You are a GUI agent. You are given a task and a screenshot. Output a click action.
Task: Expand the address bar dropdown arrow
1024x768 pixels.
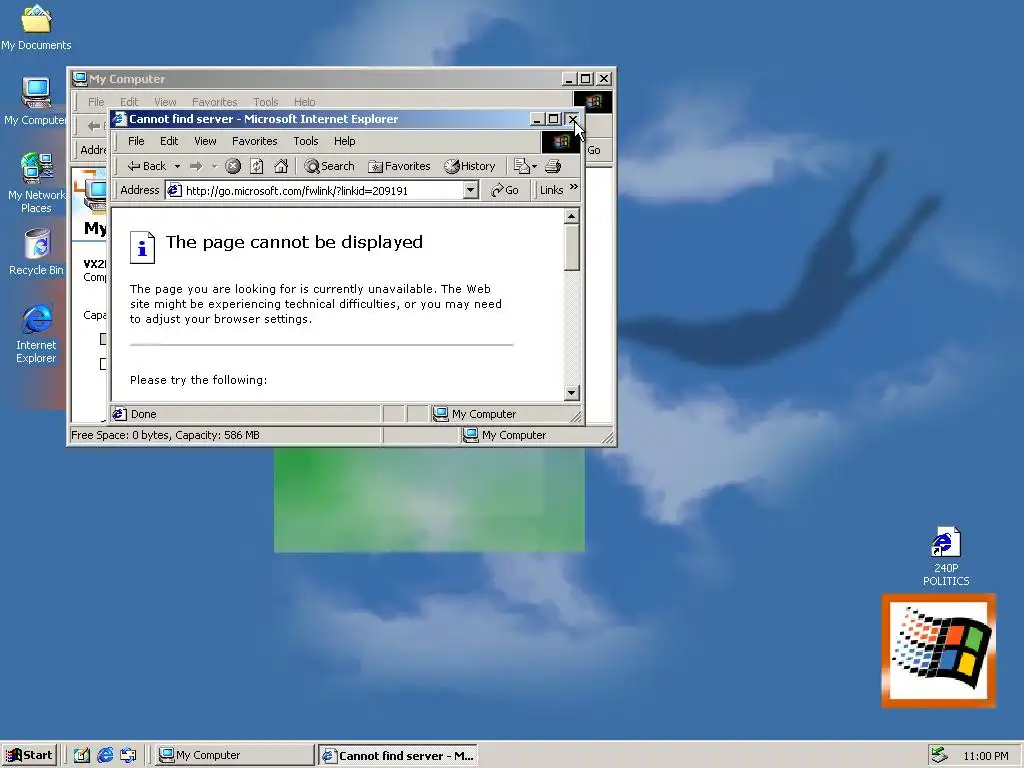tap(470, 191)
